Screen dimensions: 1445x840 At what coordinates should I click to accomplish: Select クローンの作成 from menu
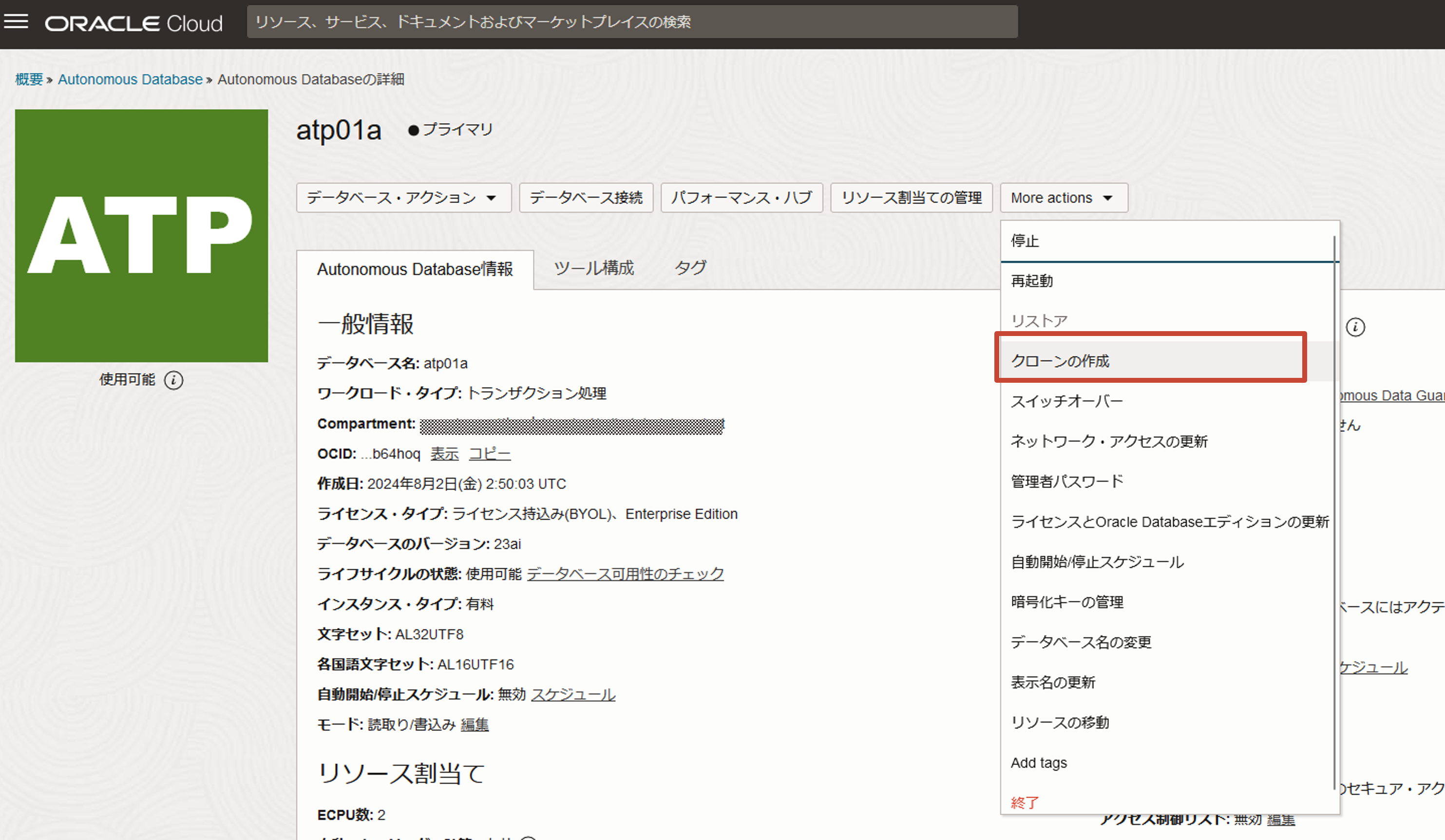1060,361
